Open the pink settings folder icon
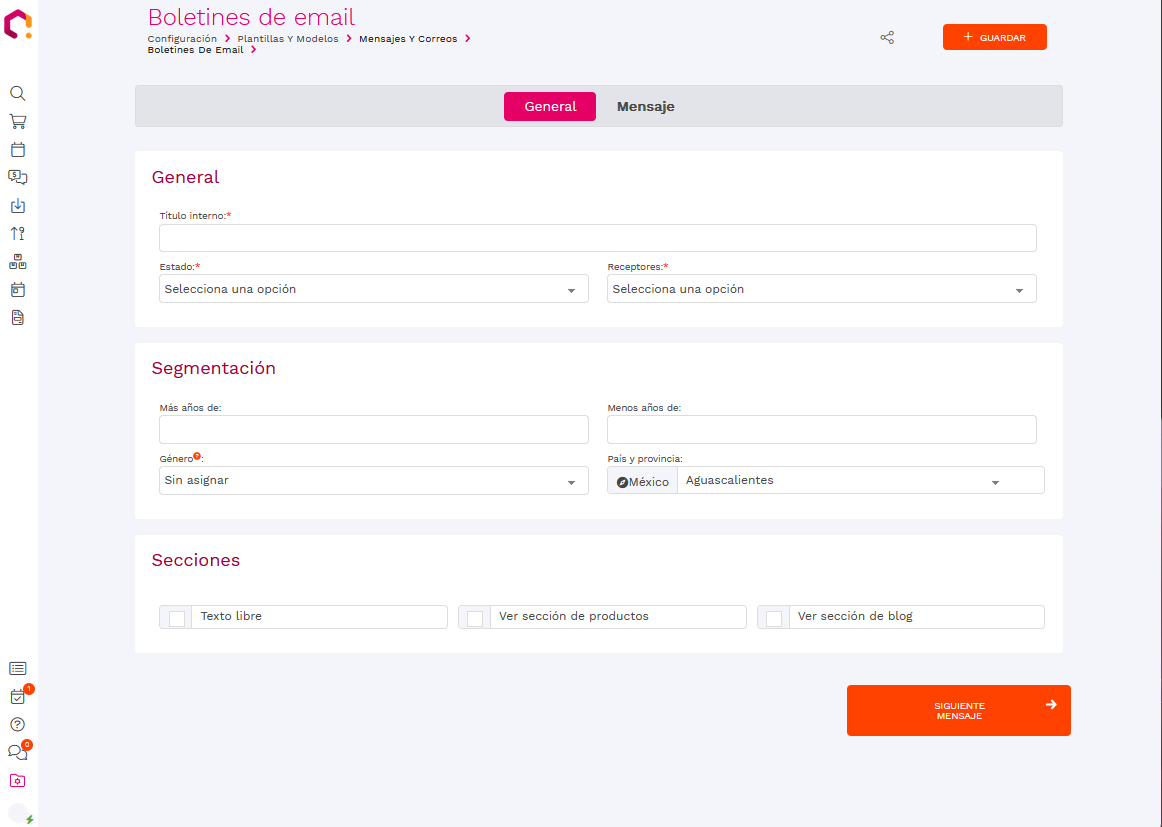 [18, 781]
